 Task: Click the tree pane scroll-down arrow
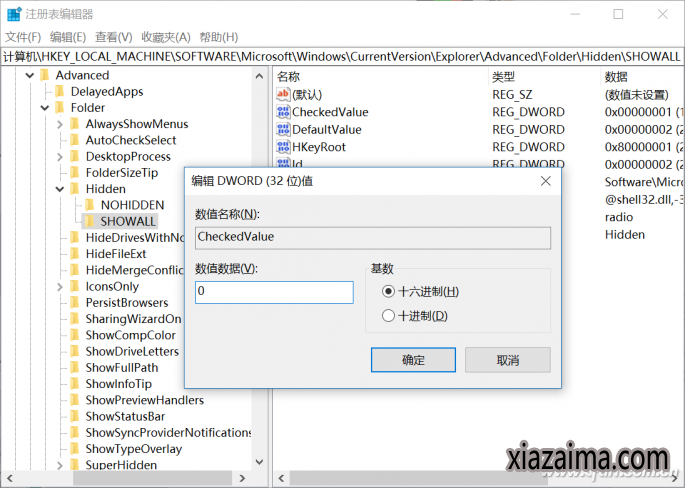click(x=259, y=462)
